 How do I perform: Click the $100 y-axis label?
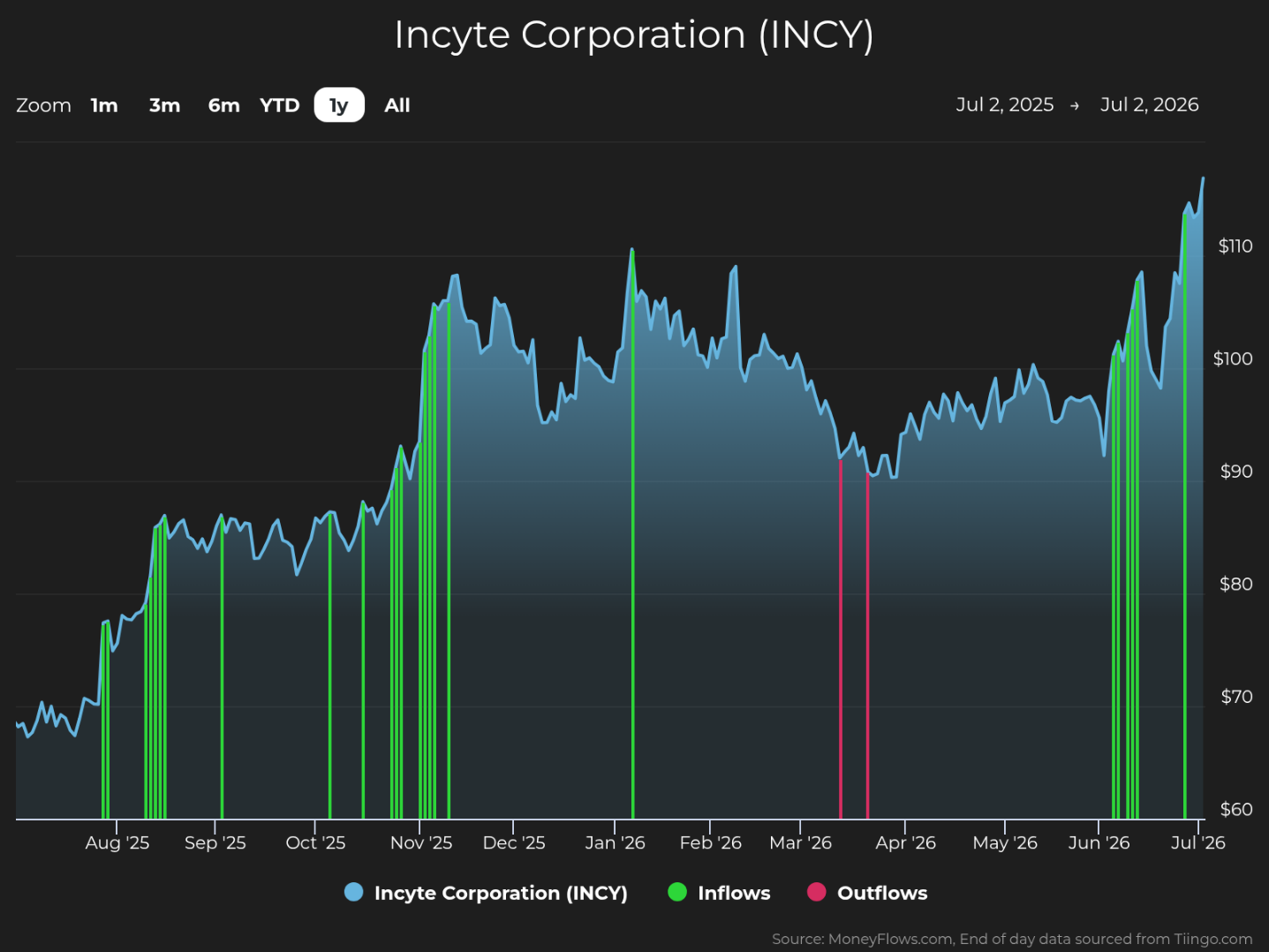1233,359
